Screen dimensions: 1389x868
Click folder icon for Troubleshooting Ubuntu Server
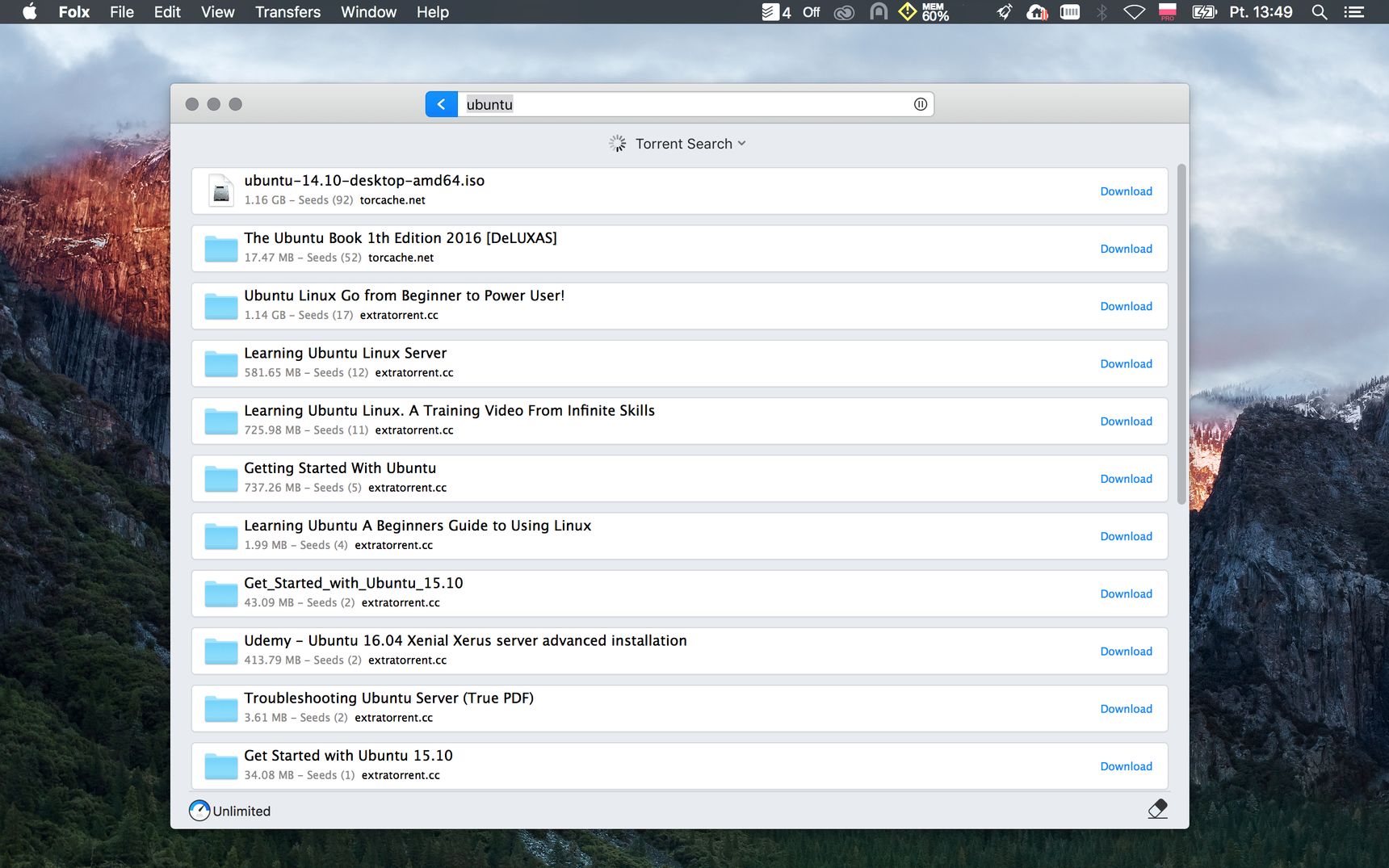pos(221,709)
